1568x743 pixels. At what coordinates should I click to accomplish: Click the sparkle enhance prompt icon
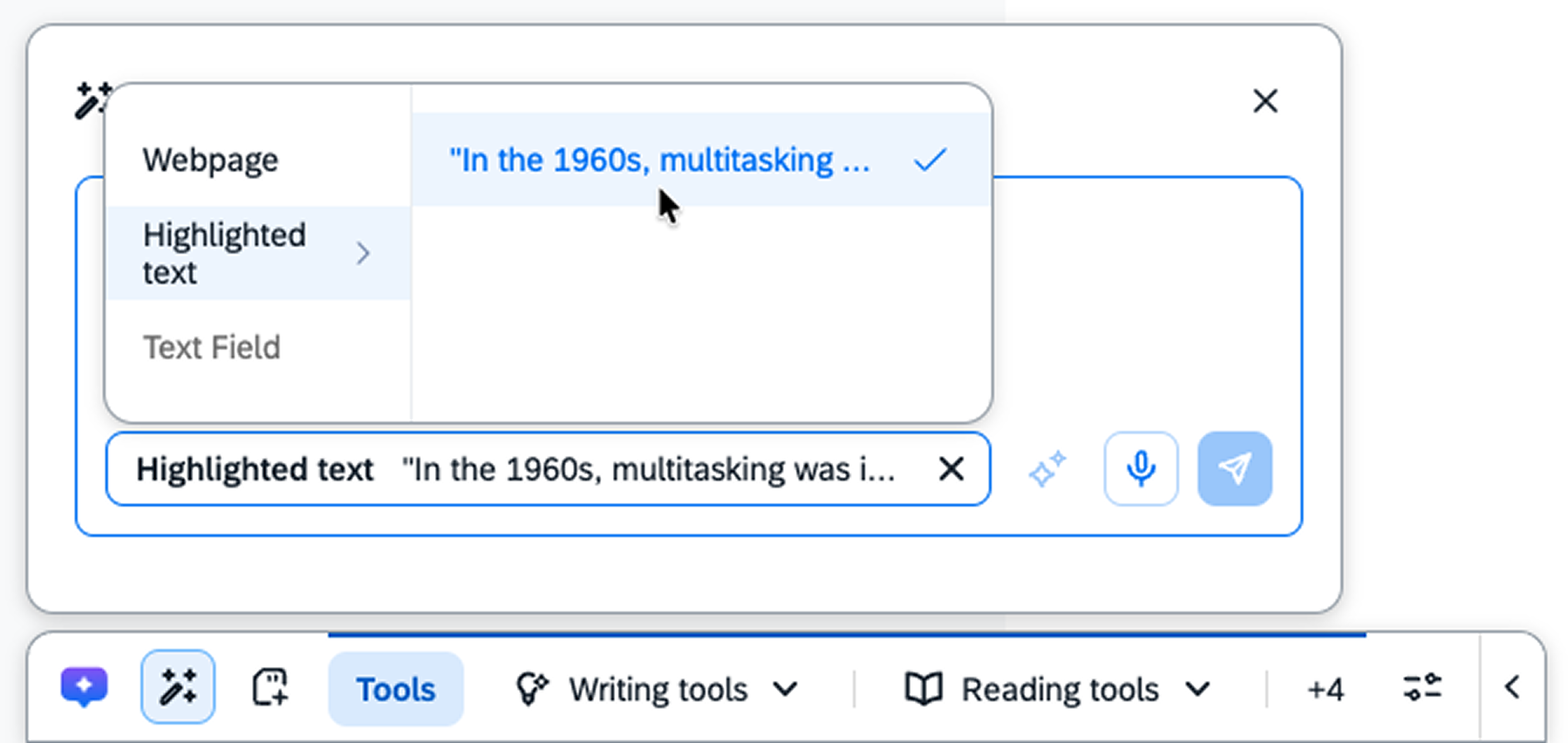pos(1047,469)
